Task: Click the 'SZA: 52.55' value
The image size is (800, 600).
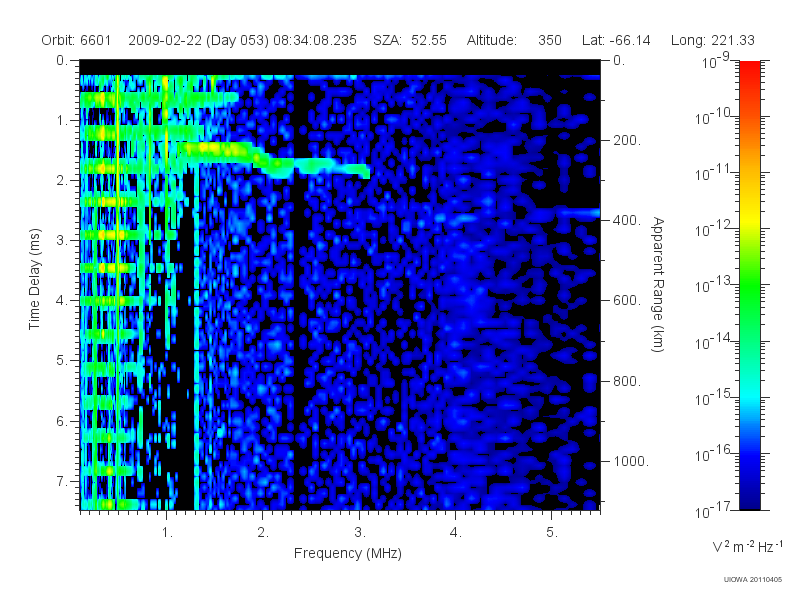Action: pyautogui.click(x=410, y=40)
